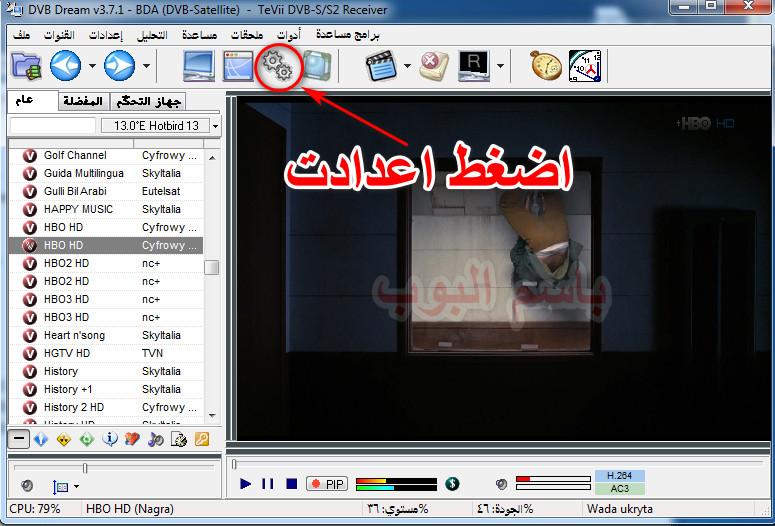The image size is (775, 526).
Task: Open the إعدادات menu
Action: coord(106,35)
